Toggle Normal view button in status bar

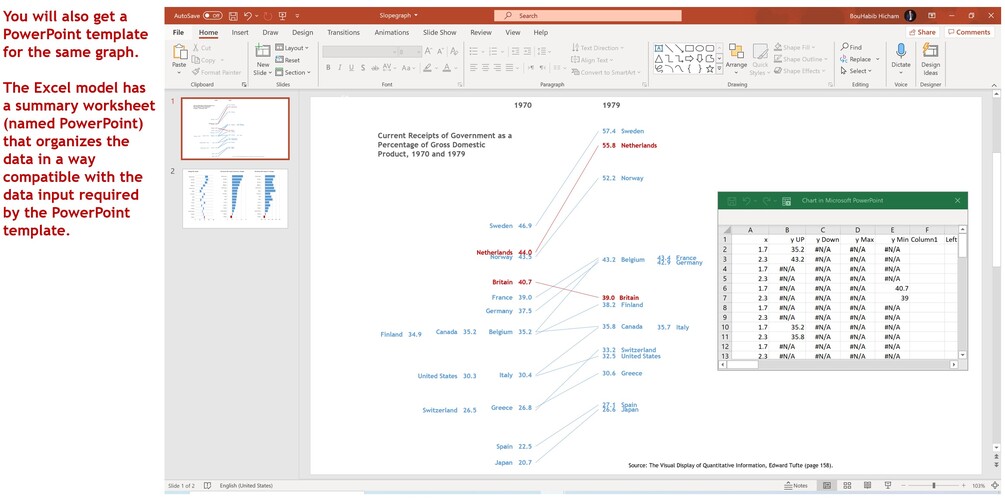pyautogui.click(x=827, y=486)
